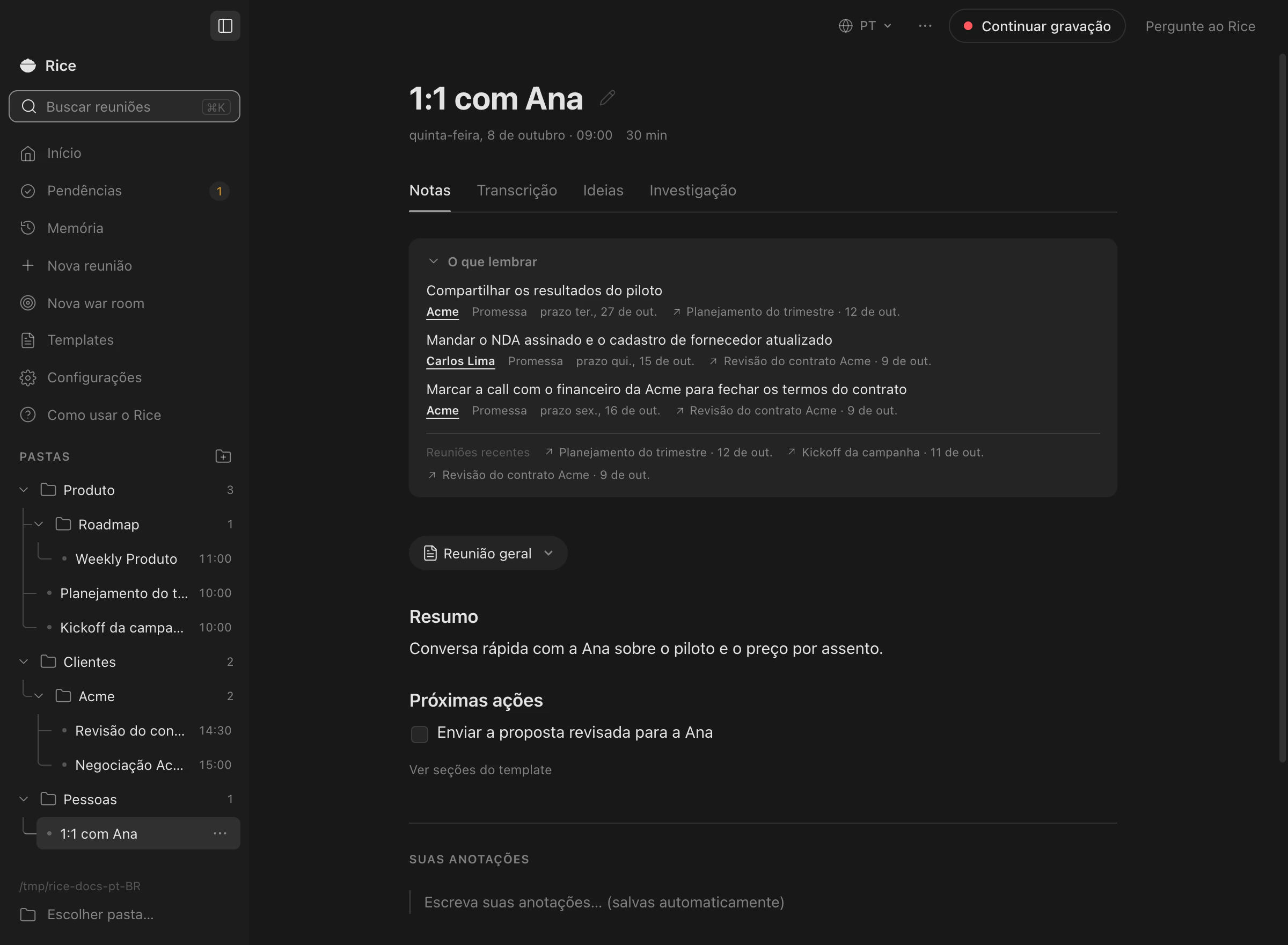
Task: Toggle the sidebar panel icon
Action: tap(225, 26)
